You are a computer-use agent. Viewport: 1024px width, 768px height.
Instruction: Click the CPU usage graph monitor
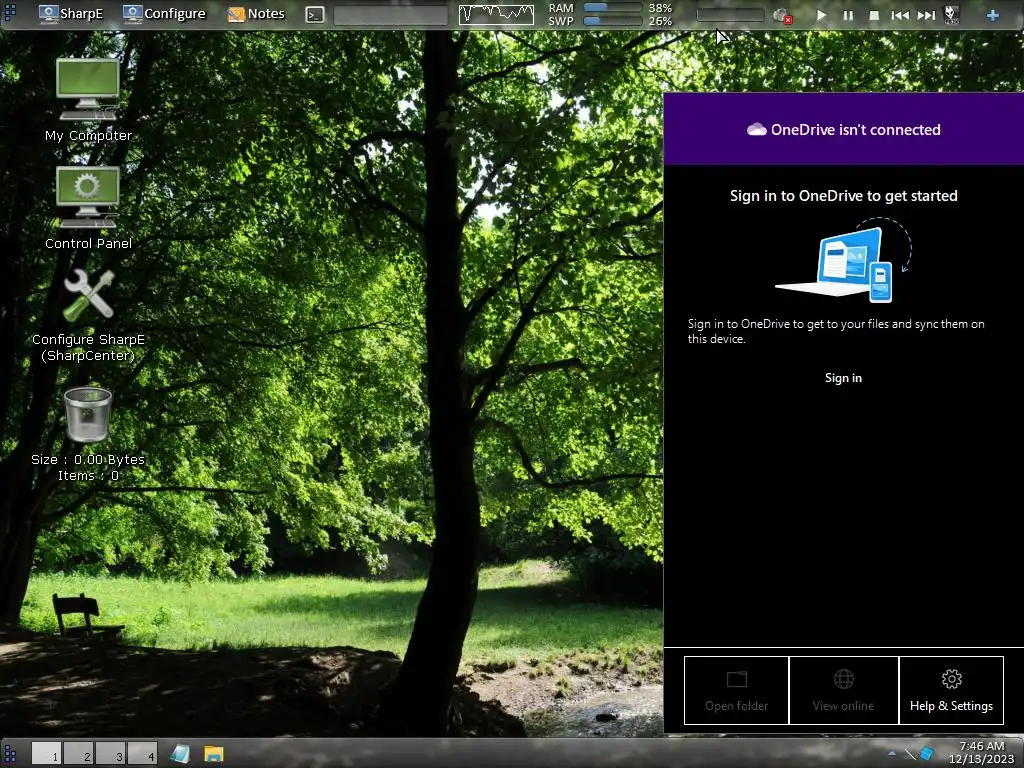click(x=496, y=14)
